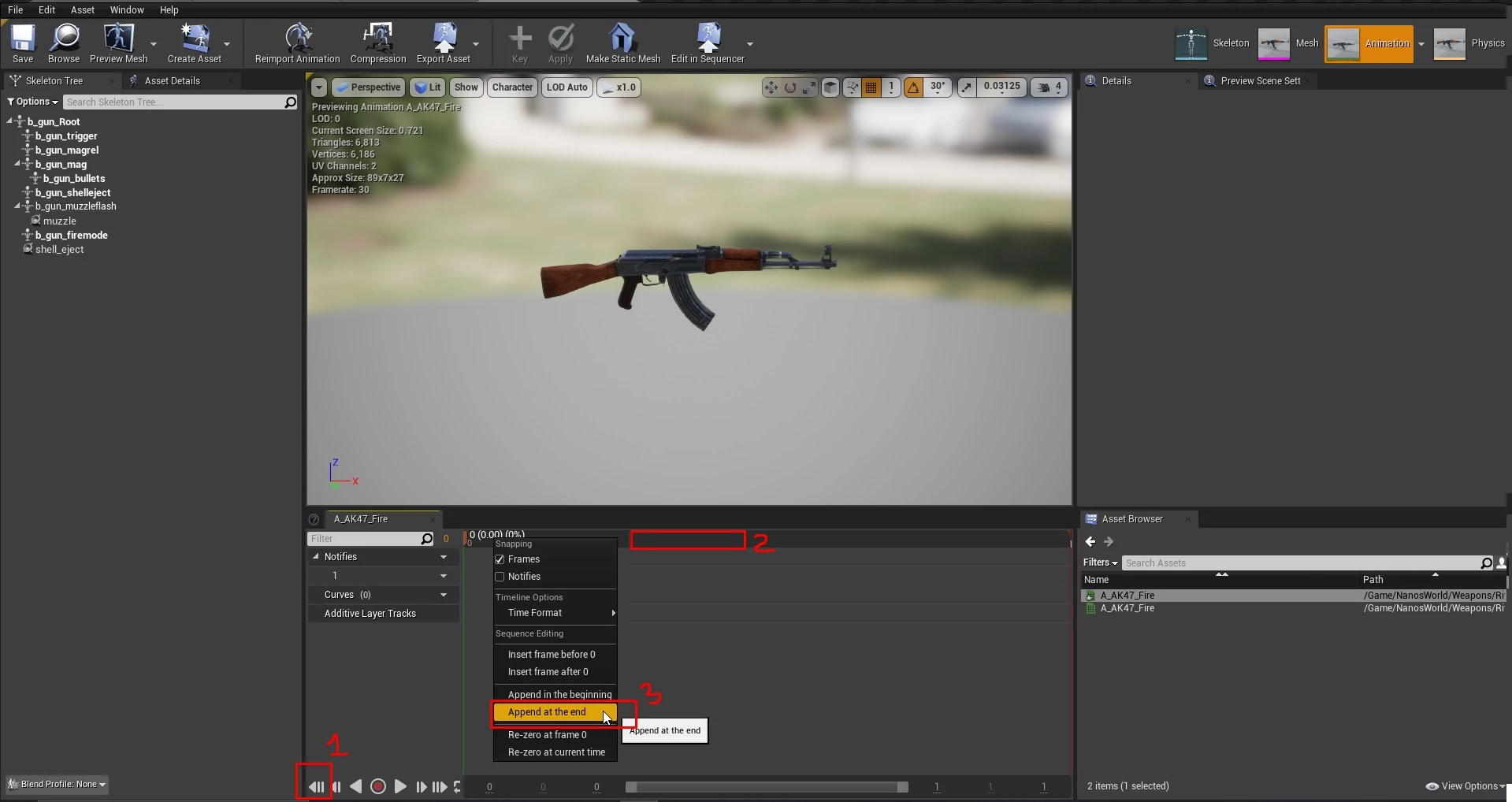
Task: Switch to Asset Details tab
Action: 172,81
